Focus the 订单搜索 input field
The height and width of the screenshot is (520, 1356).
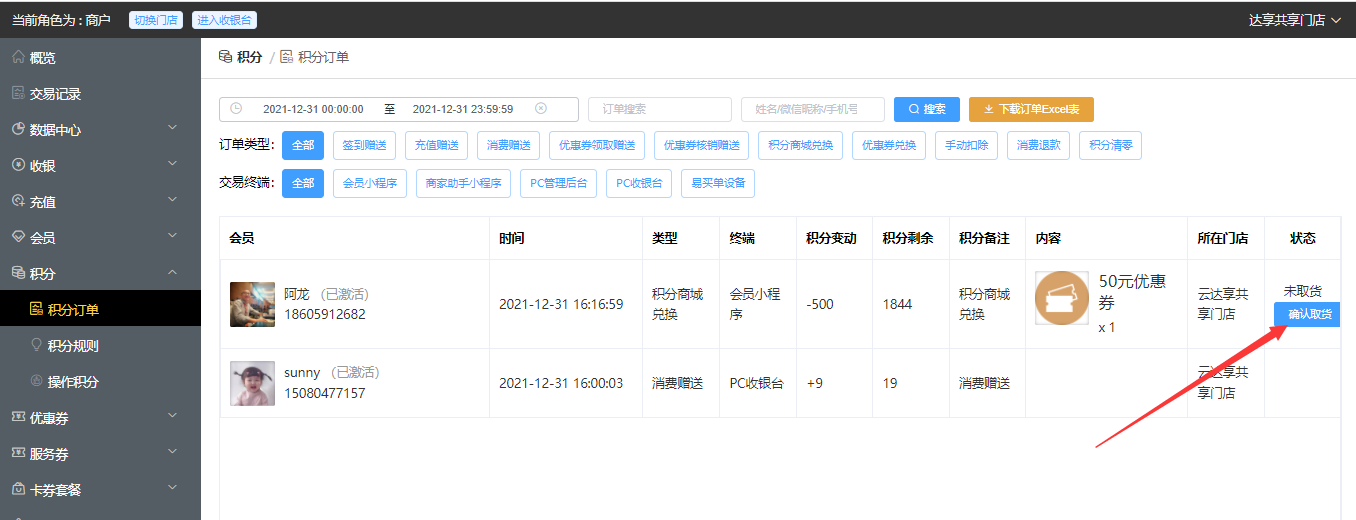pyautogui.click(x=660, y=109)
